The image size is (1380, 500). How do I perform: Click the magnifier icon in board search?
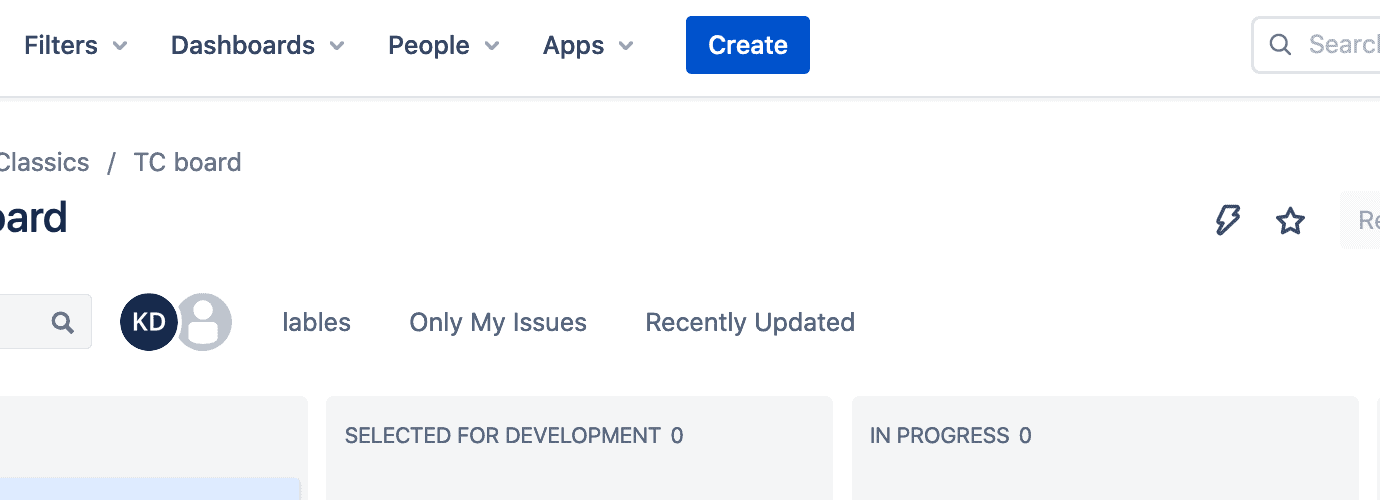[63, 322]
